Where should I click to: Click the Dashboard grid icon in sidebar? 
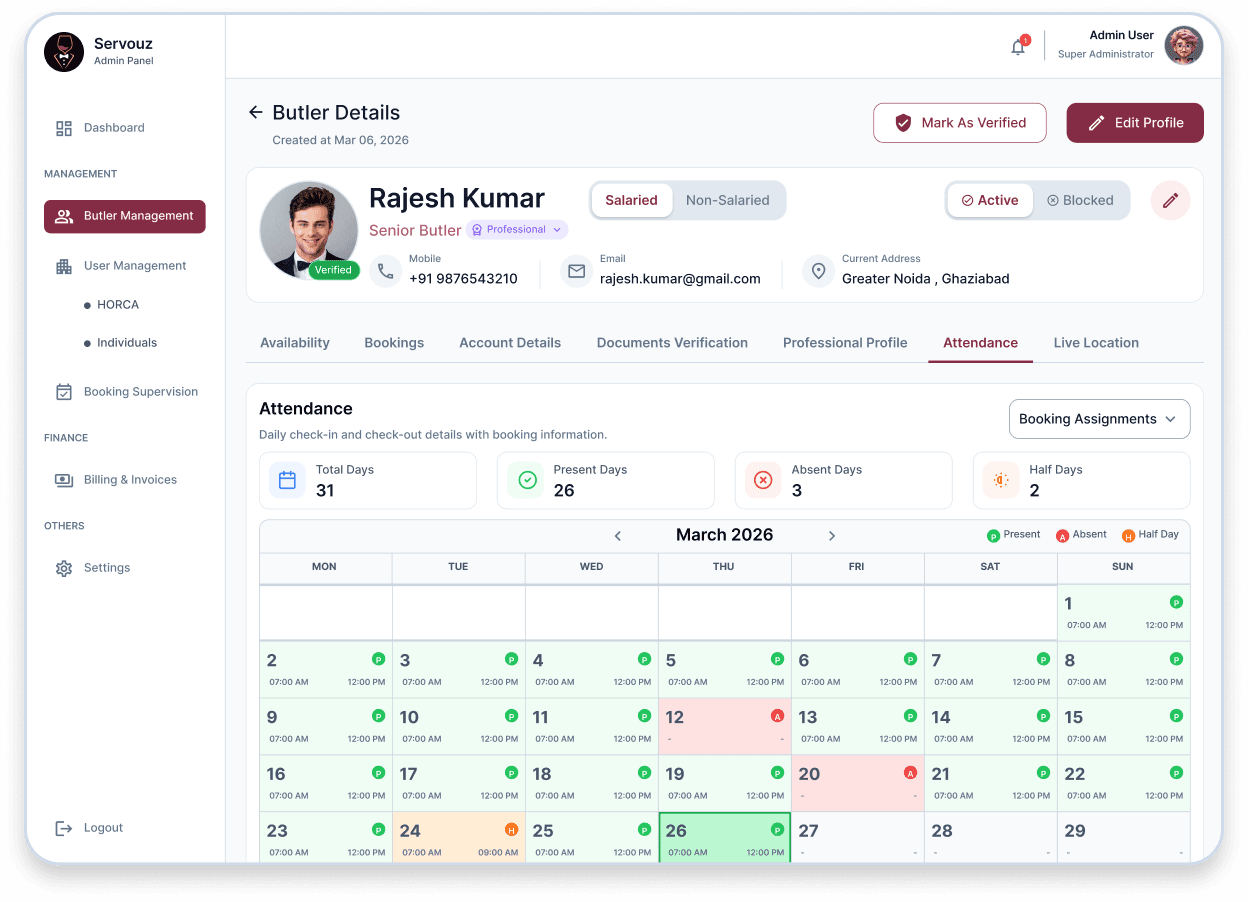tap(64, 128)
